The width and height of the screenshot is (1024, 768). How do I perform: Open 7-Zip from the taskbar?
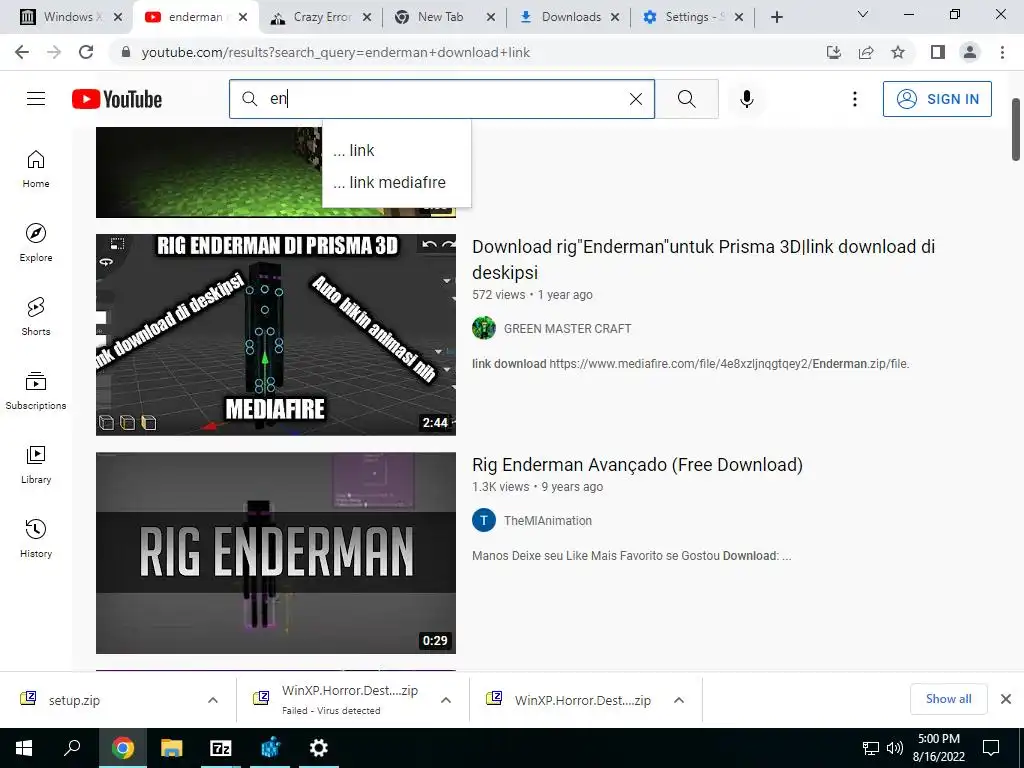pos(221,748)
